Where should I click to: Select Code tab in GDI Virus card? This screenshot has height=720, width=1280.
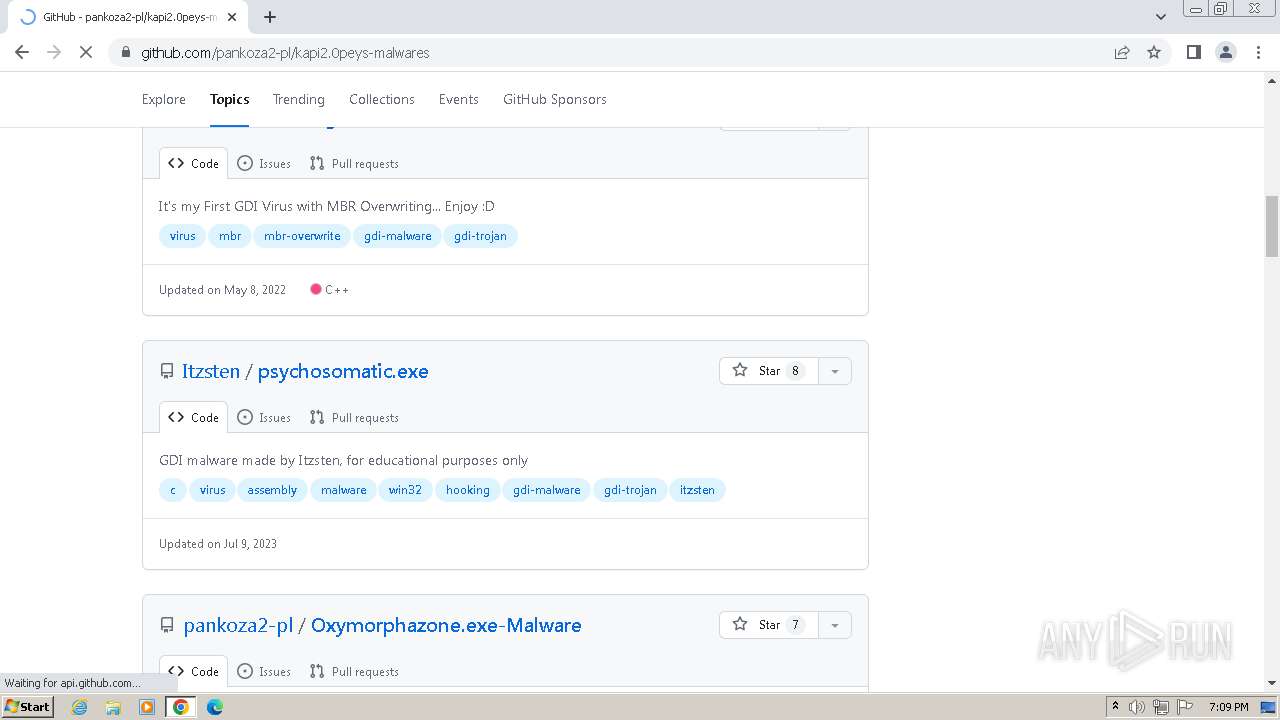[x=193, y=164]
